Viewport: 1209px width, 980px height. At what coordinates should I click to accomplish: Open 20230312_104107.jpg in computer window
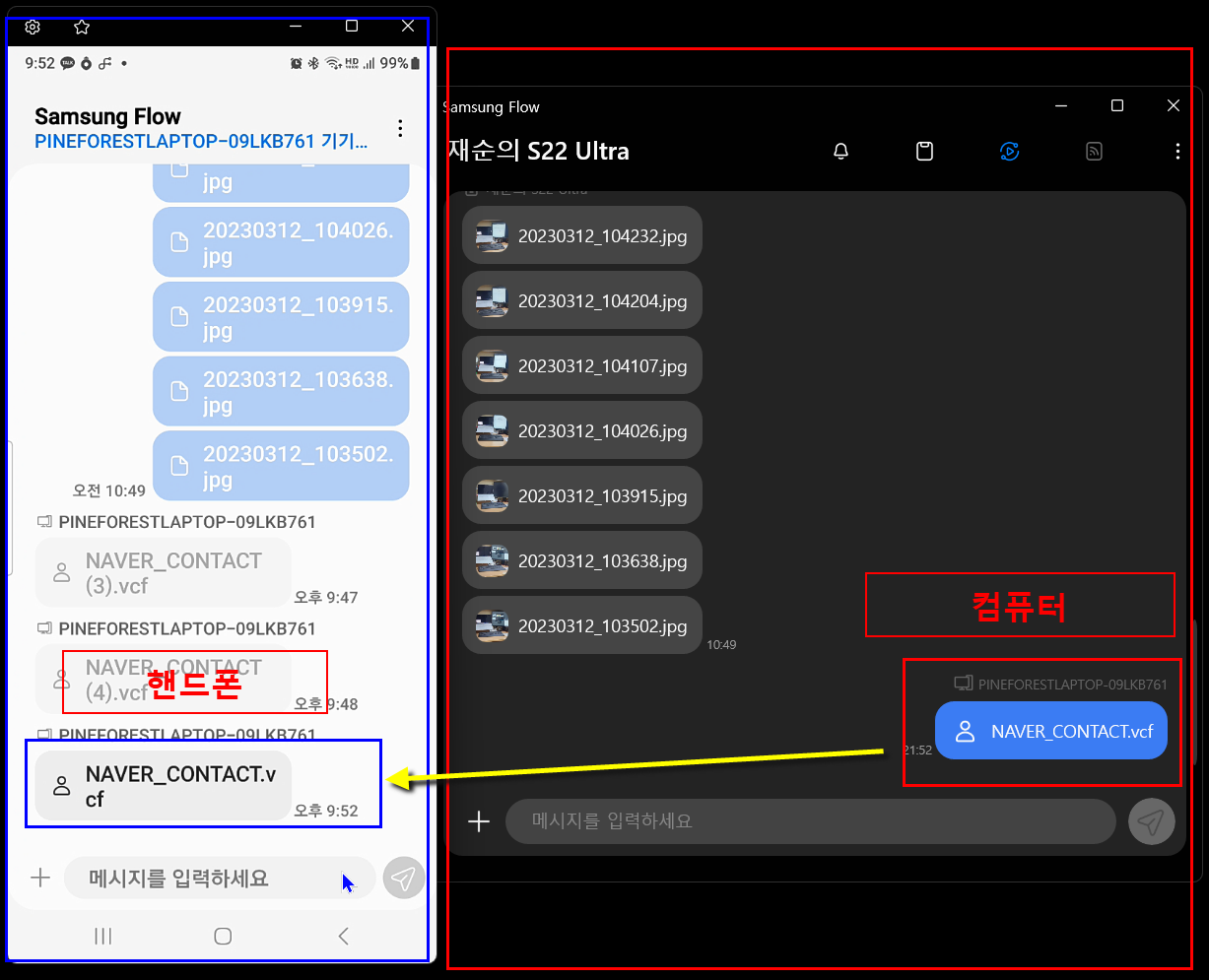(582, 365)
